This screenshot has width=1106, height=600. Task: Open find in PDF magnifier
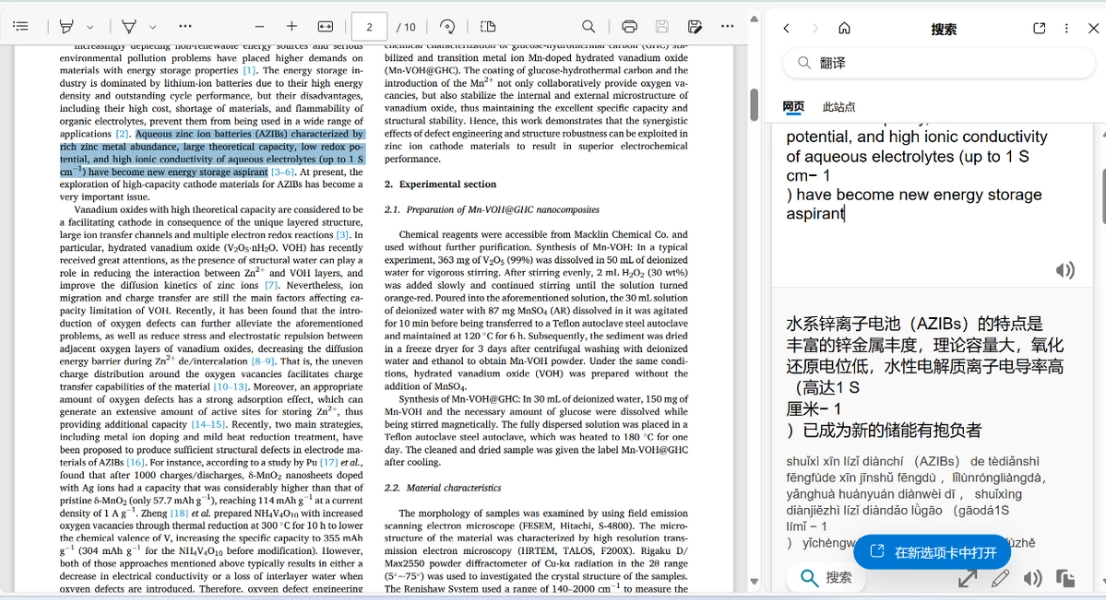click(x=588, y=27)
